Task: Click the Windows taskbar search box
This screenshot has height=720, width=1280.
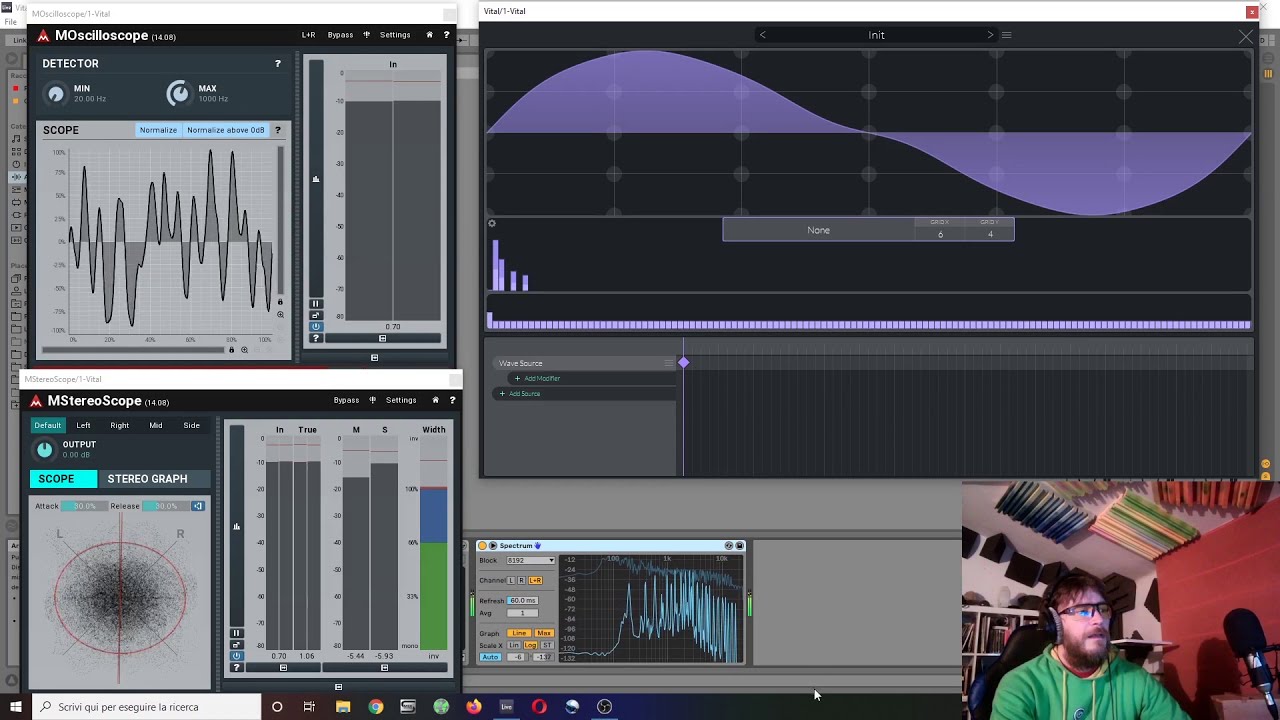Action: (x=145, y=707)
